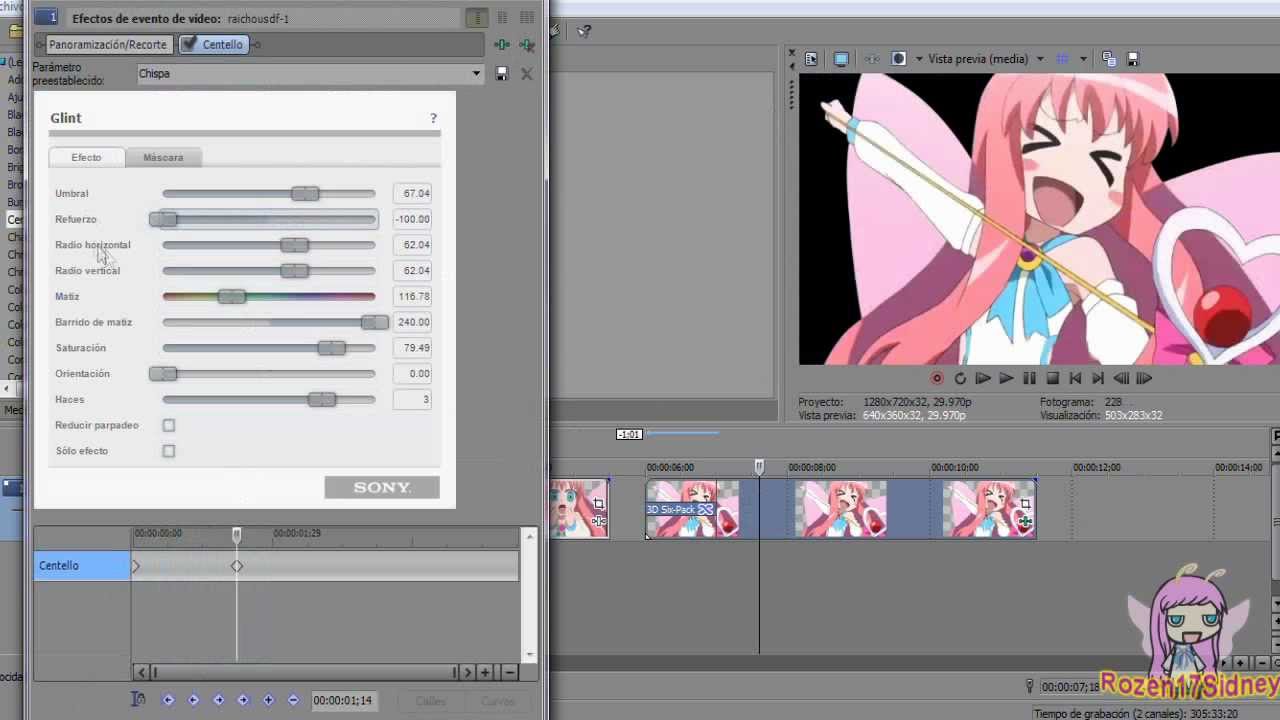Select the two-column plug-in view icon
Image resolution: width=1280 pixels, height=720 pixels.
[502, 18]
